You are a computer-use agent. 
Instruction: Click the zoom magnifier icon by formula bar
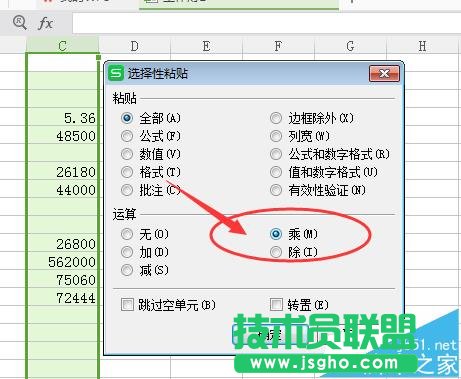(19, 23)
